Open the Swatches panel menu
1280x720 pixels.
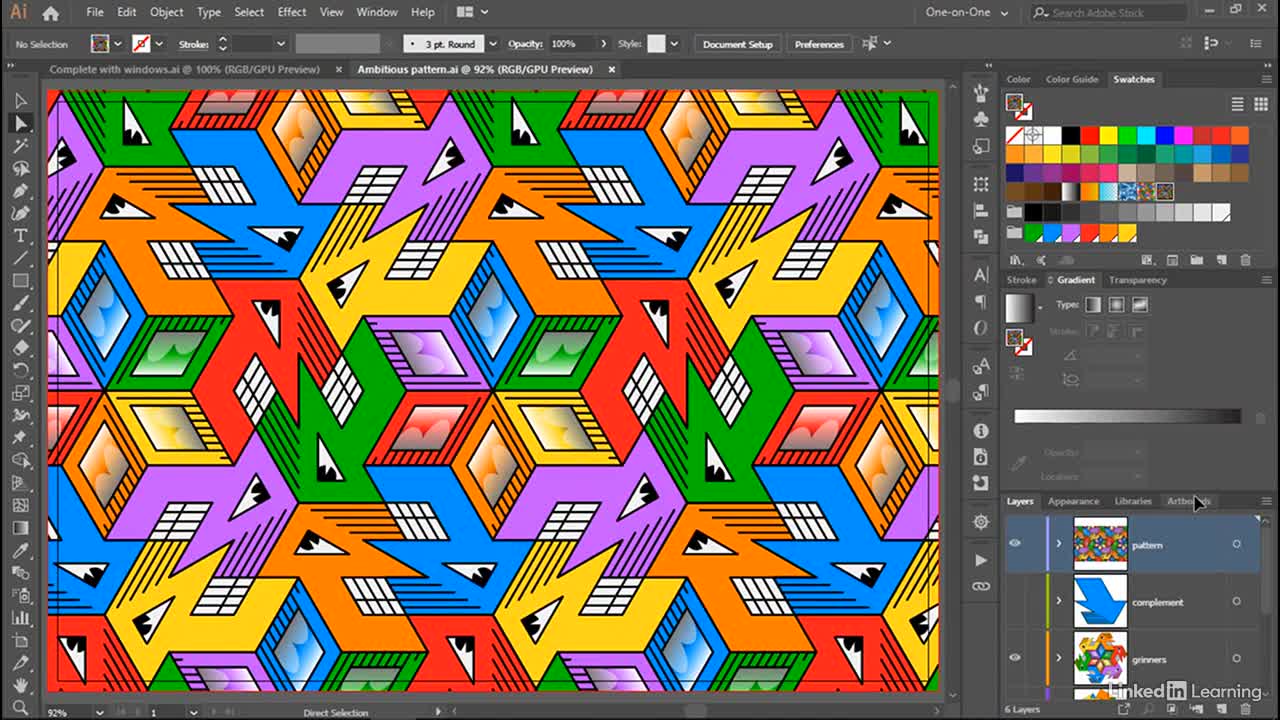pos(1266,79)
